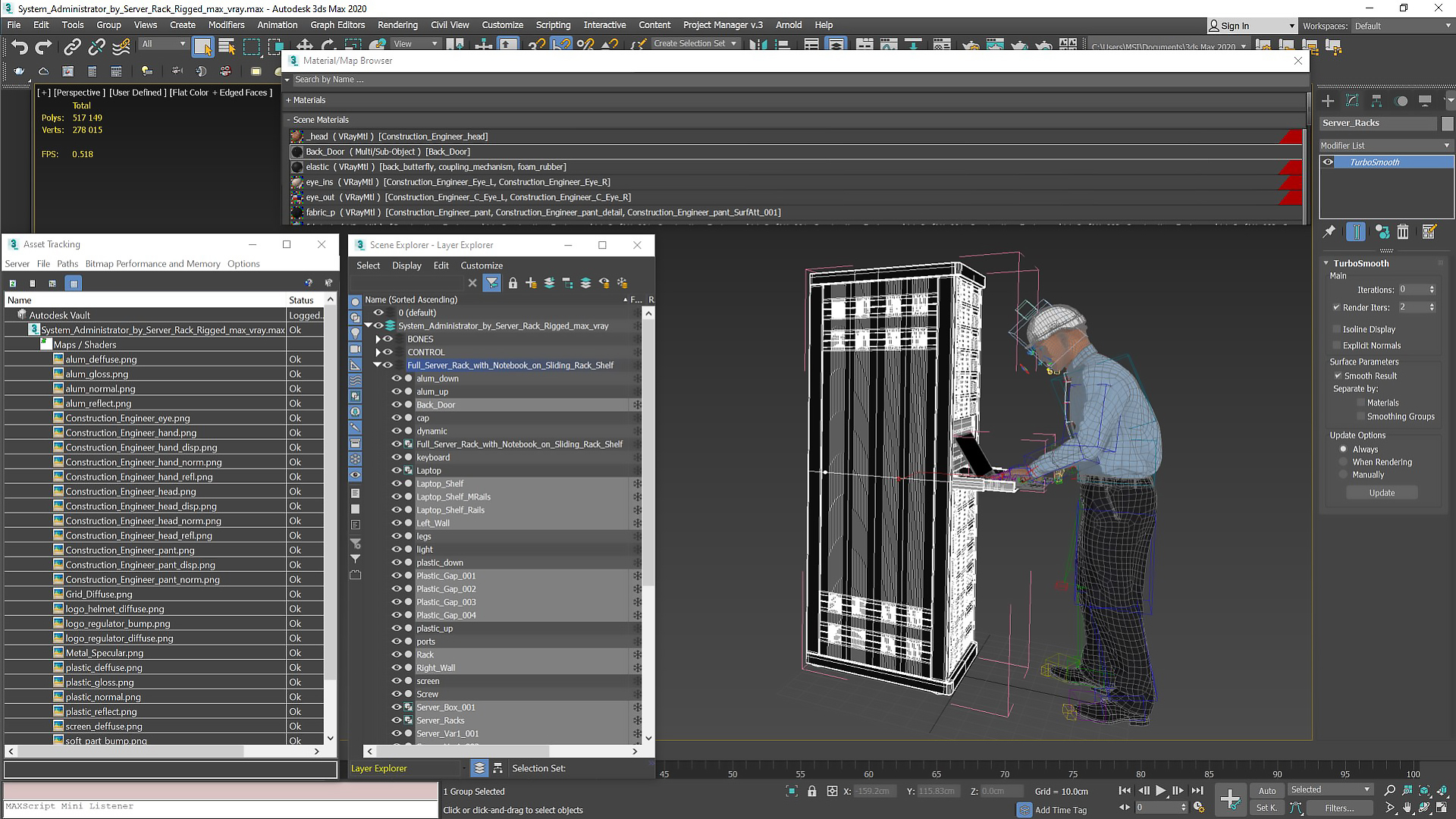Image resolution: width=1456 pixels, height=819 pixels.
Task: Click the Mirror tool icon
Action: pos(757,45)
